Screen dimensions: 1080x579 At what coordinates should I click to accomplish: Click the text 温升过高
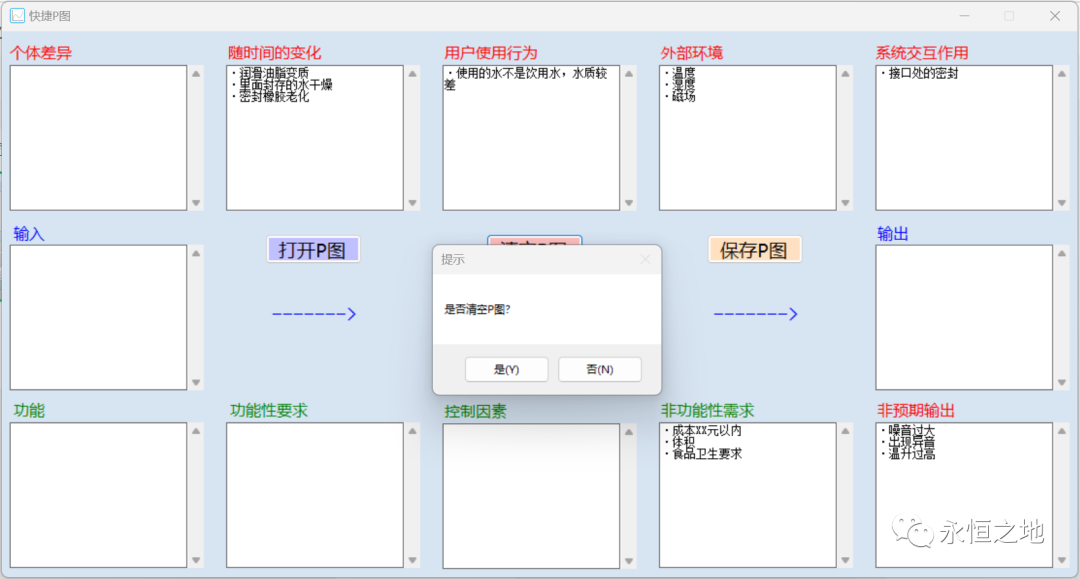(911, 454)
